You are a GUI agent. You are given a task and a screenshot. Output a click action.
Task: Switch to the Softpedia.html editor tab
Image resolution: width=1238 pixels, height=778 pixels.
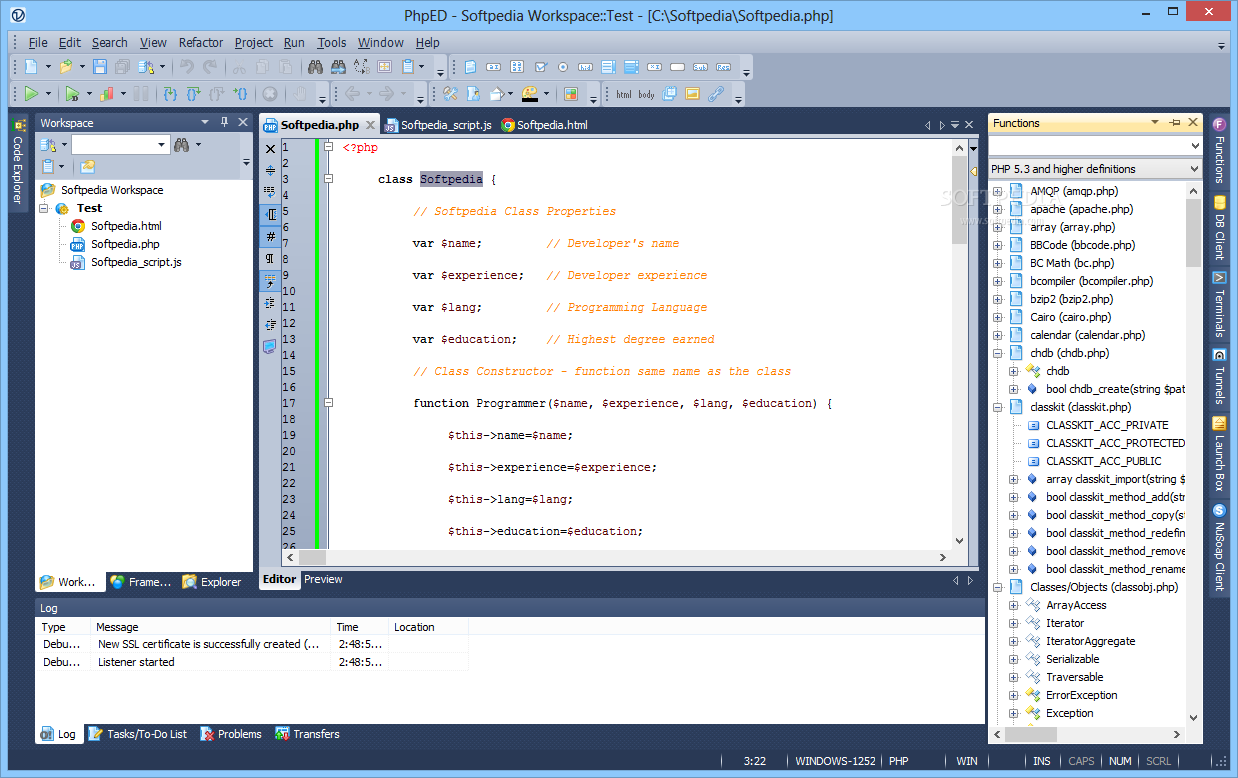pos(544,125)
